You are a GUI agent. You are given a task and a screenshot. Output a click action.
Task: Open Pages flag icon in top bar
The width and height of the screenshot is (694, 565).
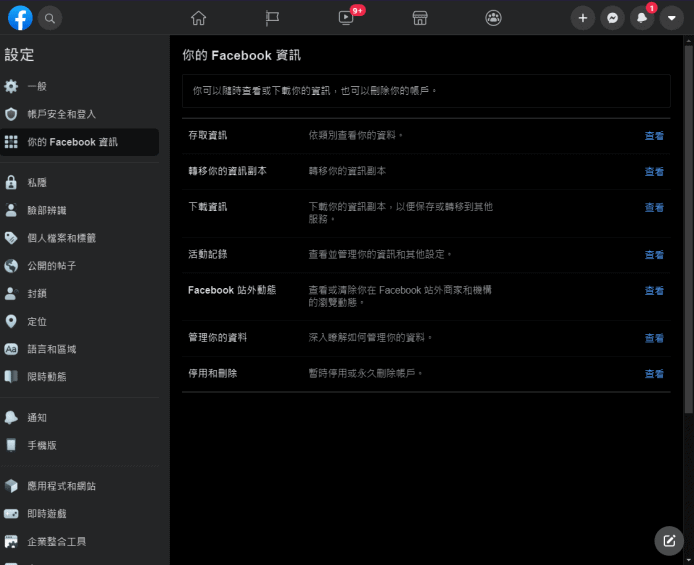point(272,18)
